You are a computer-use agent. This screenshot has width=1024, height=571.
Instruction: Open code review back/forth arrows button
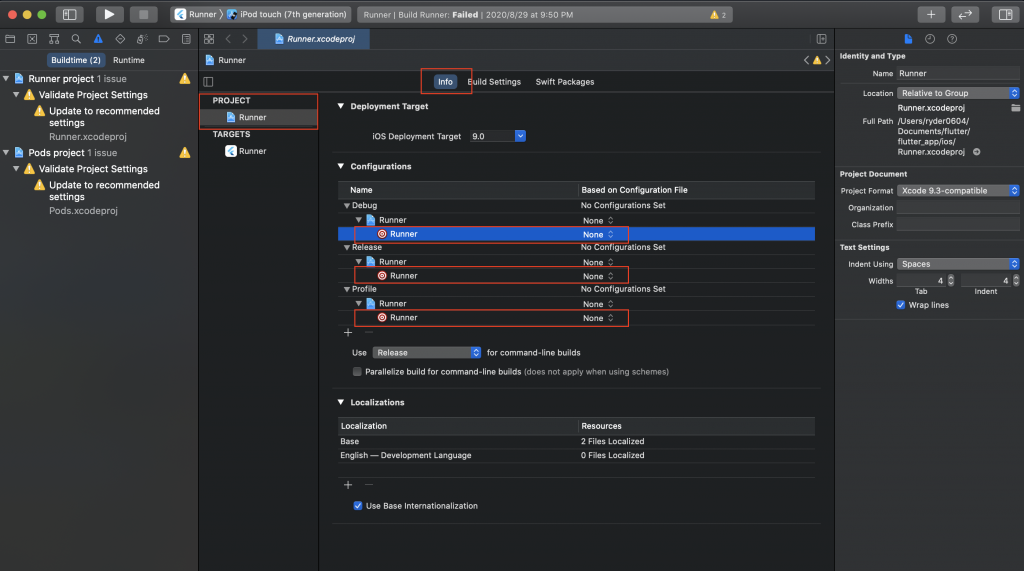(965, 14)
